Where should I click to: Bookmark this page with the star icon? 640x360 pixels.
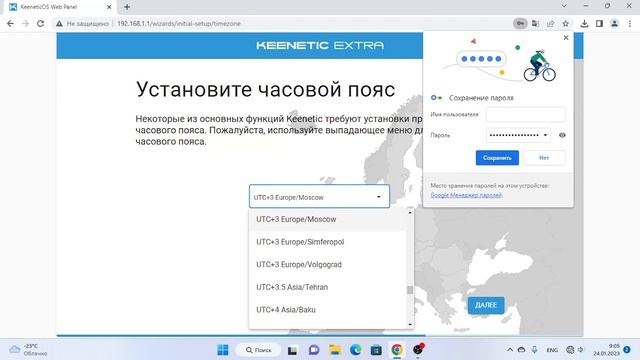[x=565, y=24]
